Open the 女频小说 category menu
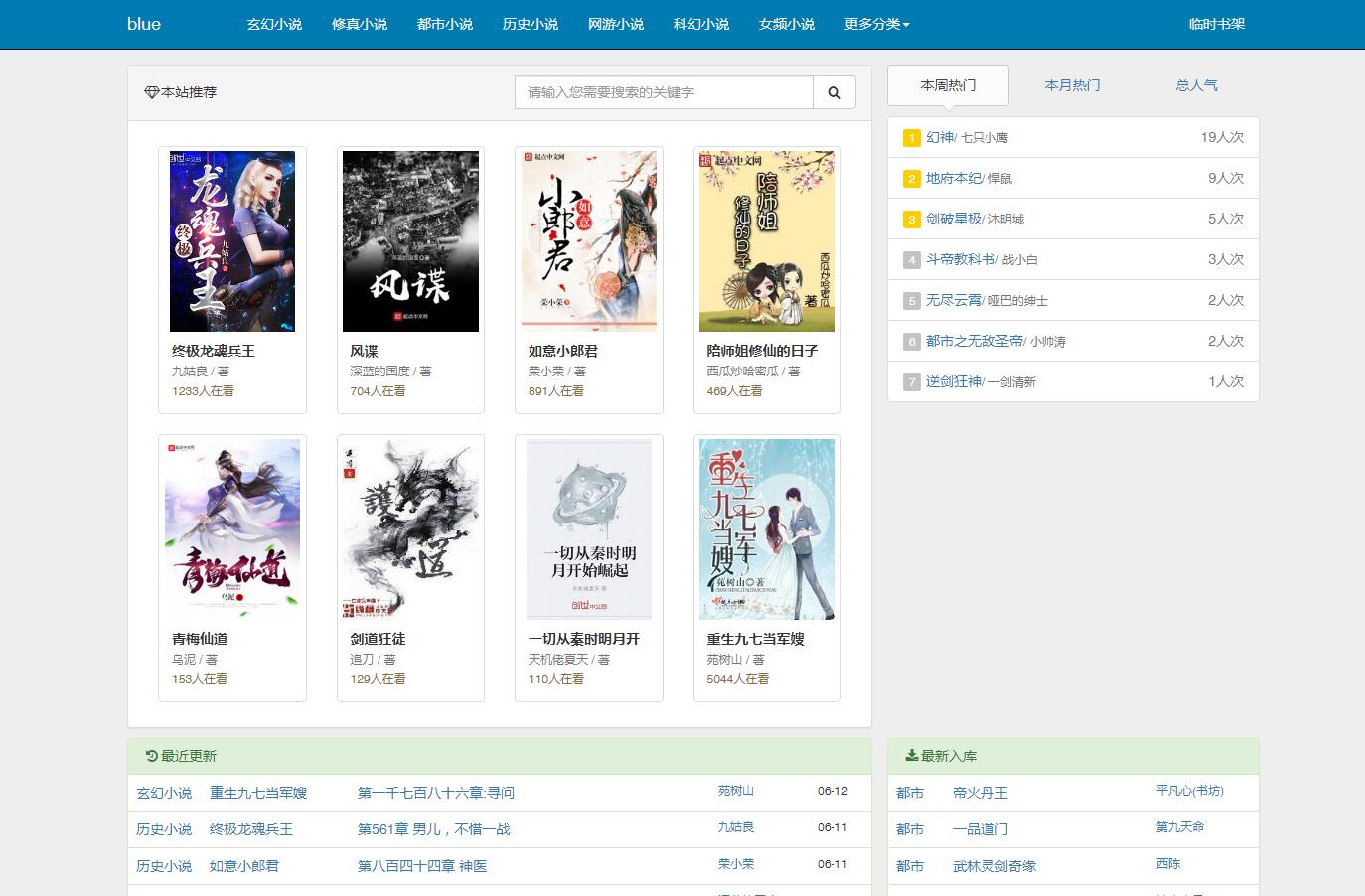 click(785, 24)
